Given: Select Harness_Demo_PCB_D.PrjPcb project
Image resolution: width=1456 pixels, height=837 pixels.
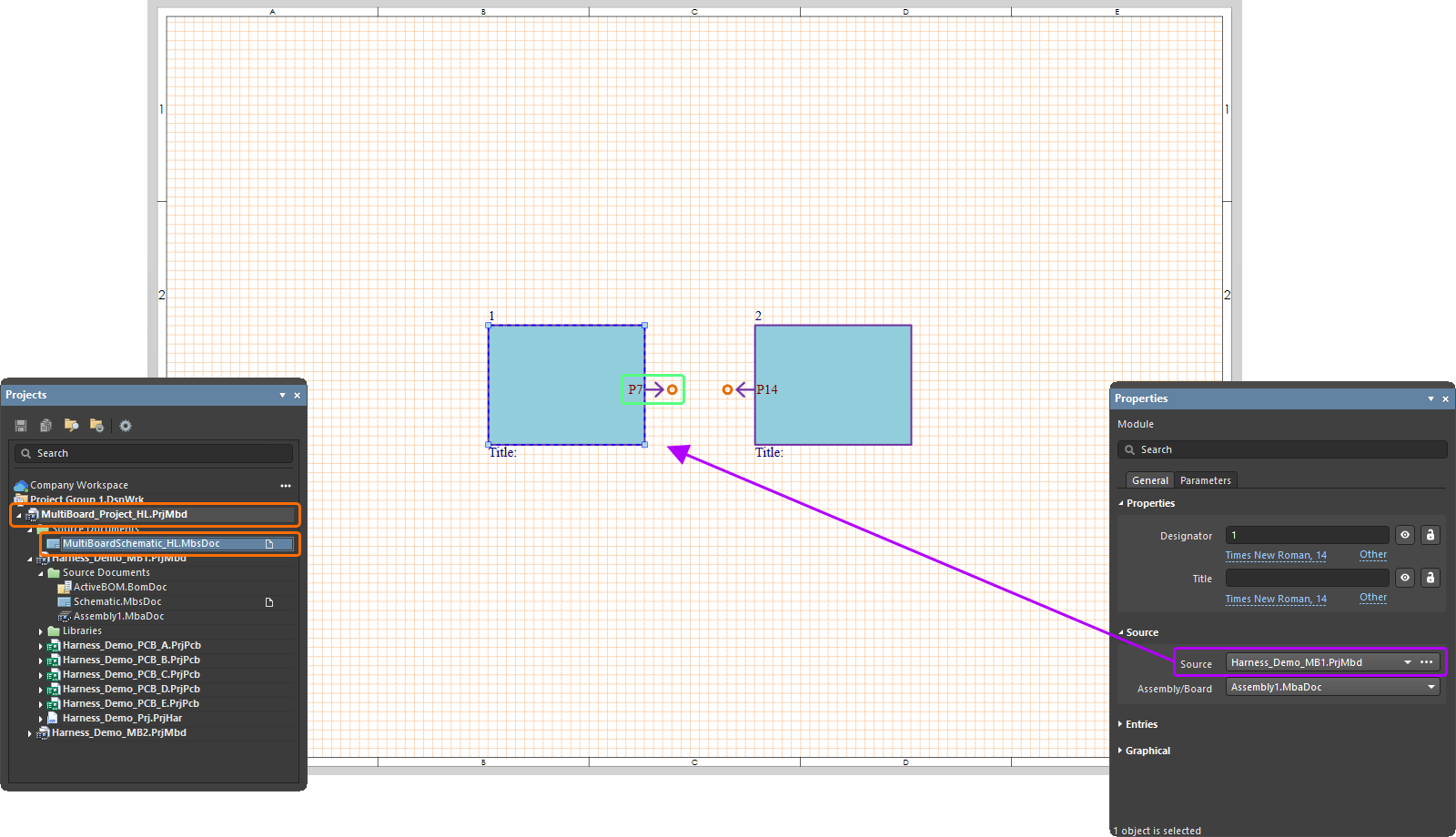Looking at the screenshot, I should click(x=131, y=690).
